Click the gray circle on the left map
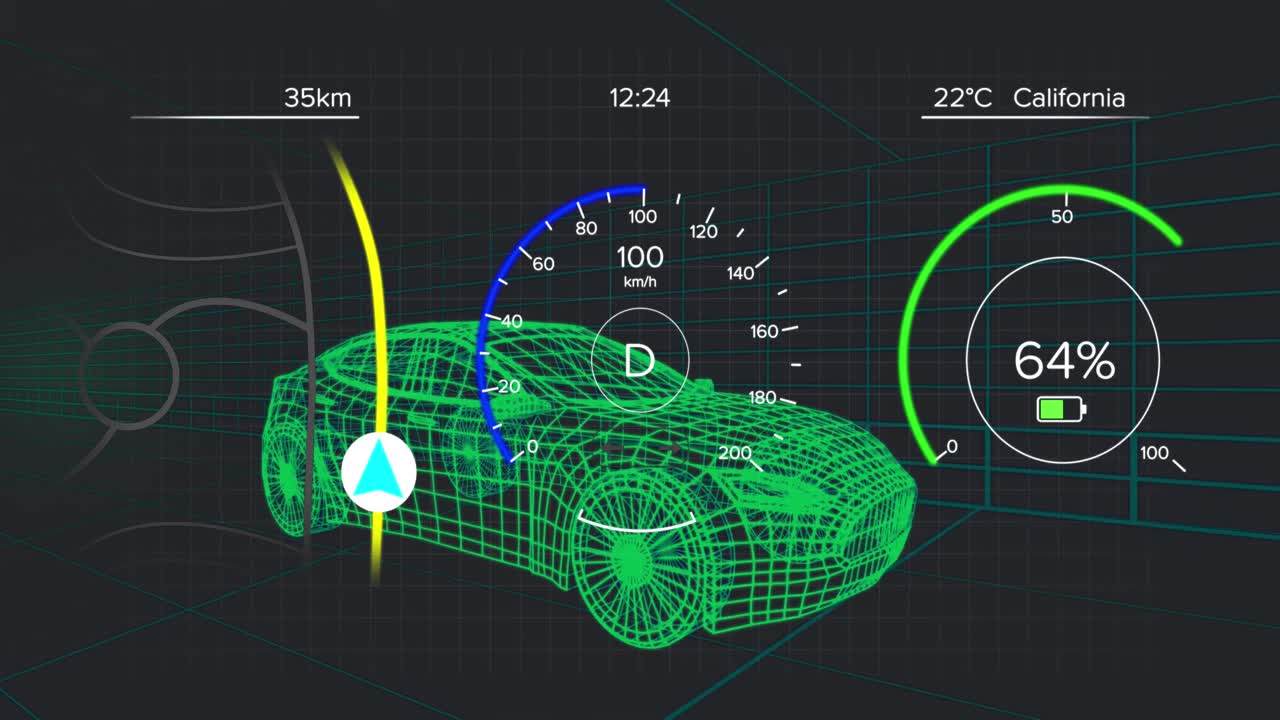1280x720 pixels. tap(128, 373)
